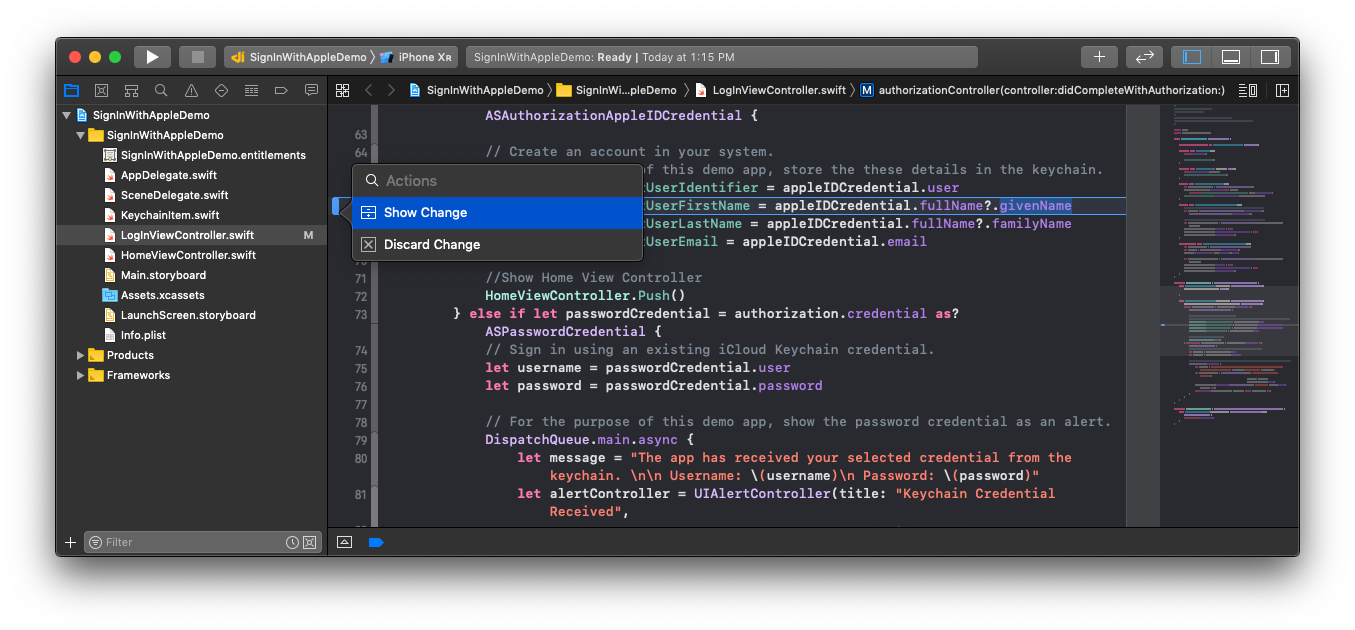The width and height of the screenshot is (1355, 630).
Task: Open the Debug navigator
Action: pyautogui.click(x=251, y=90)
